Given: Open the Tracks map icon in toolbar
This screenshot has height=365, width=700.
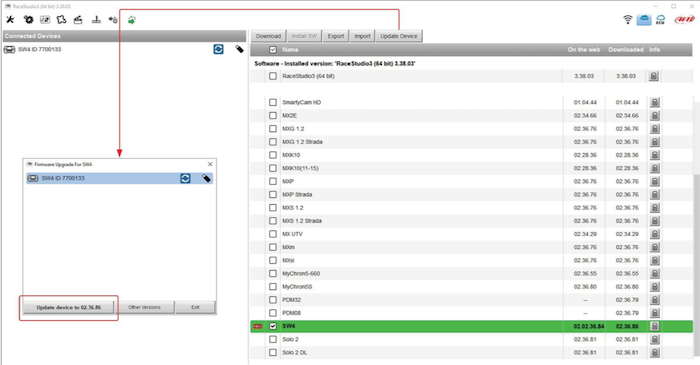Looking at the screenshot, I should [61, 19].
